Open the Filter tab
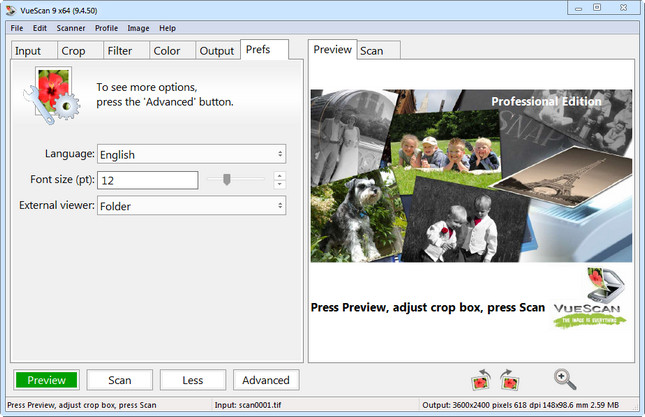Viewport: 645px width, 417px height. 122,51
